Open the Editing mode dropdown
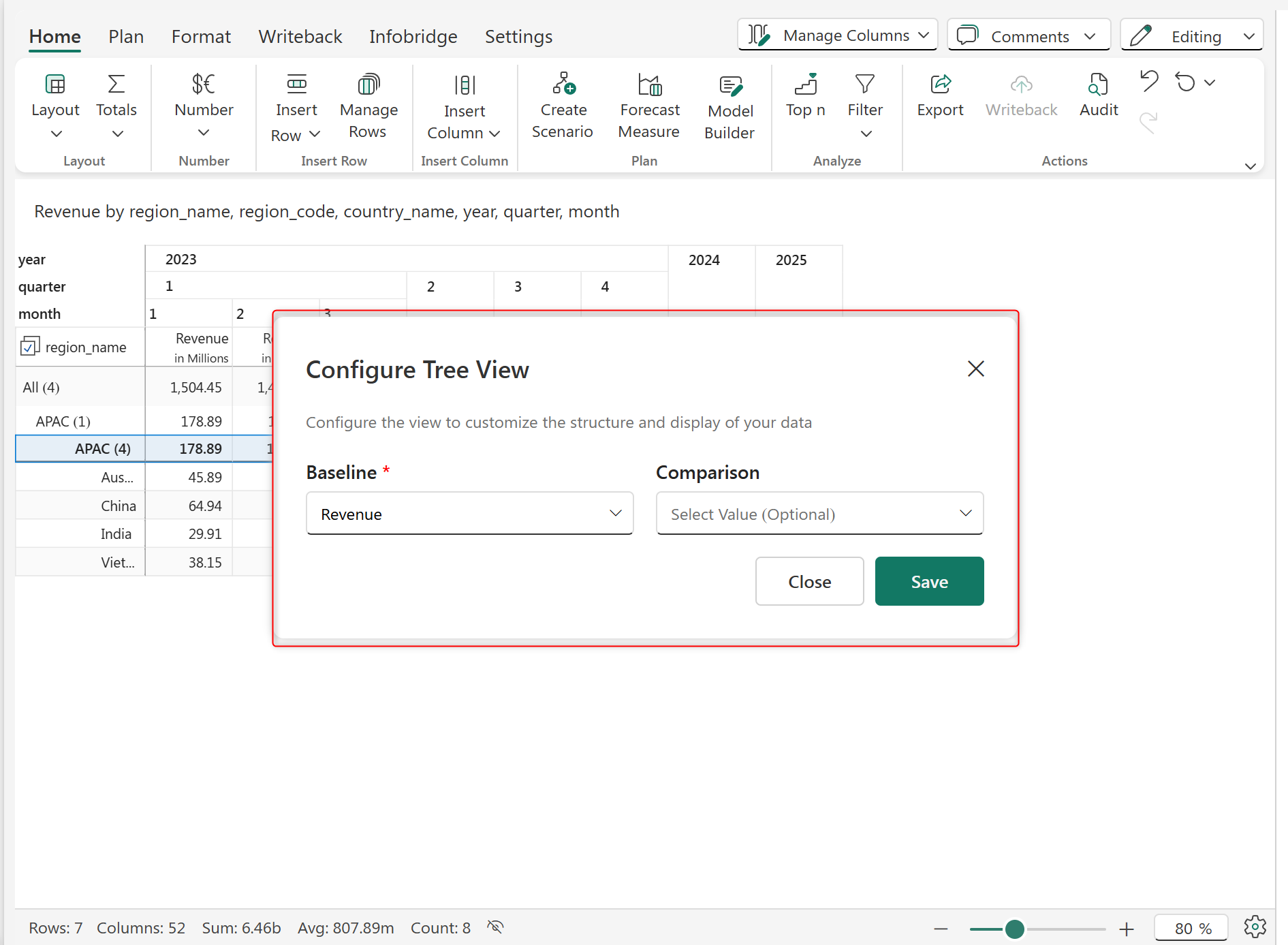Image resolution: width=1288 pixels, height=945 pixels. pyautogui.click(x=1192, y=35)
